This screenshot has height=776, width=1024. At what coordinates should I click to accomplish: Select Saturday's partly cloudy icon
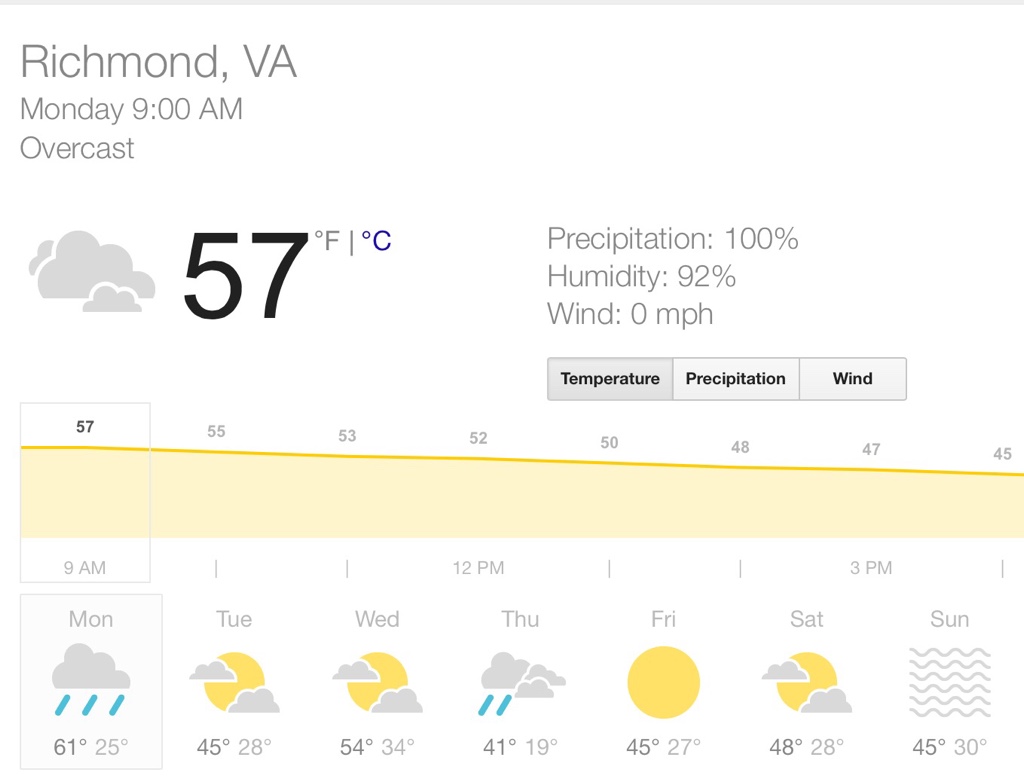pos(806,682)
